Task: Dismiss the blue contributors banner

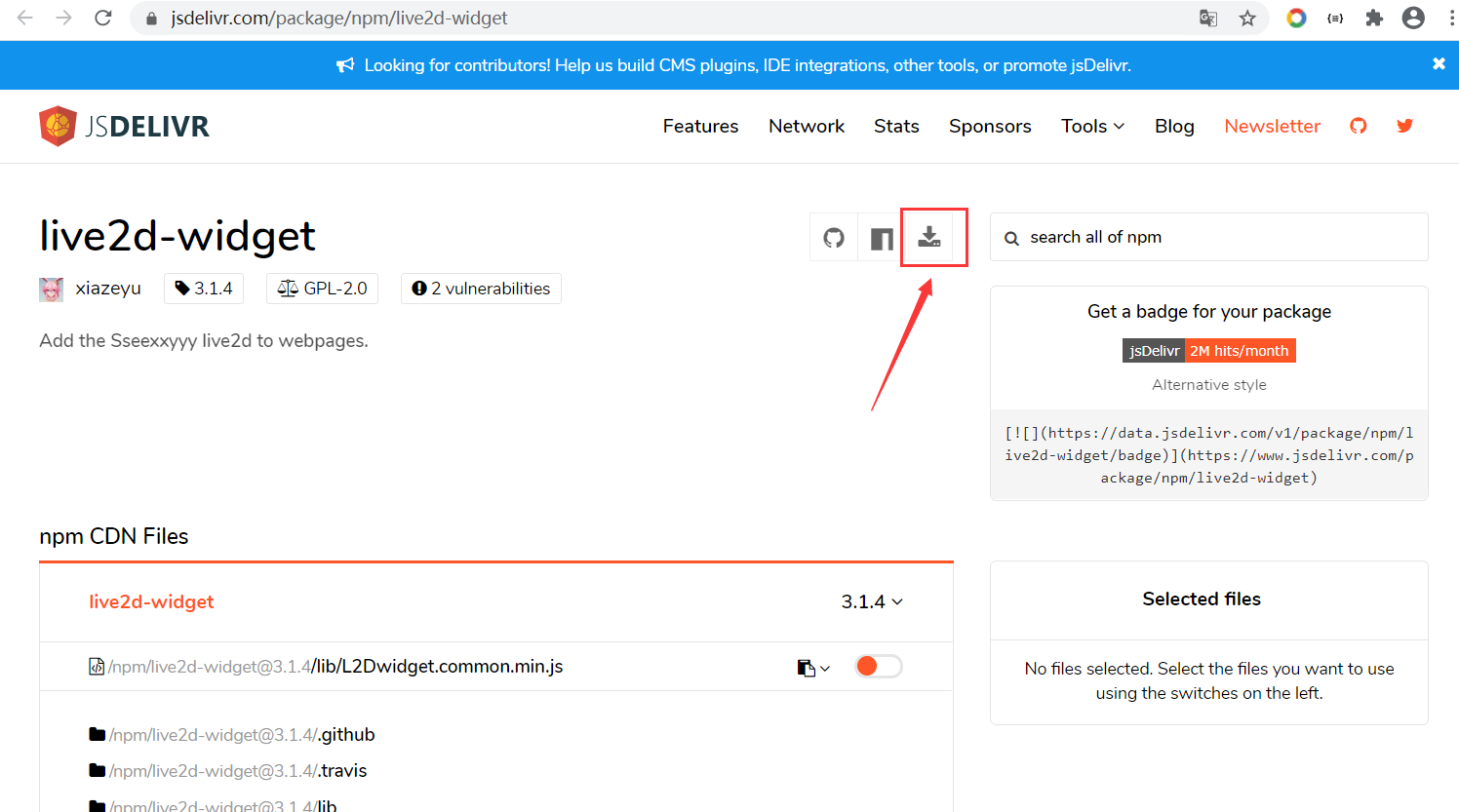Action: point(1439,63)
